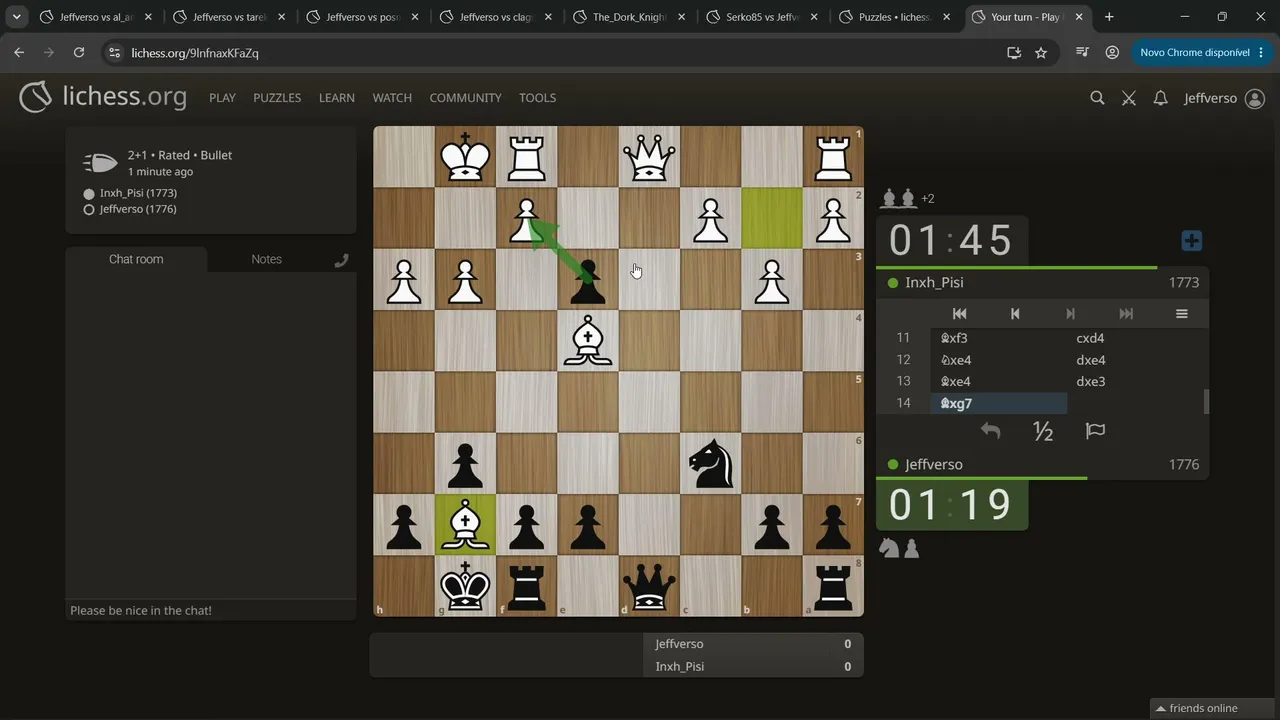
Task: Jump to the last move
Action: [x=1126, y=313]
